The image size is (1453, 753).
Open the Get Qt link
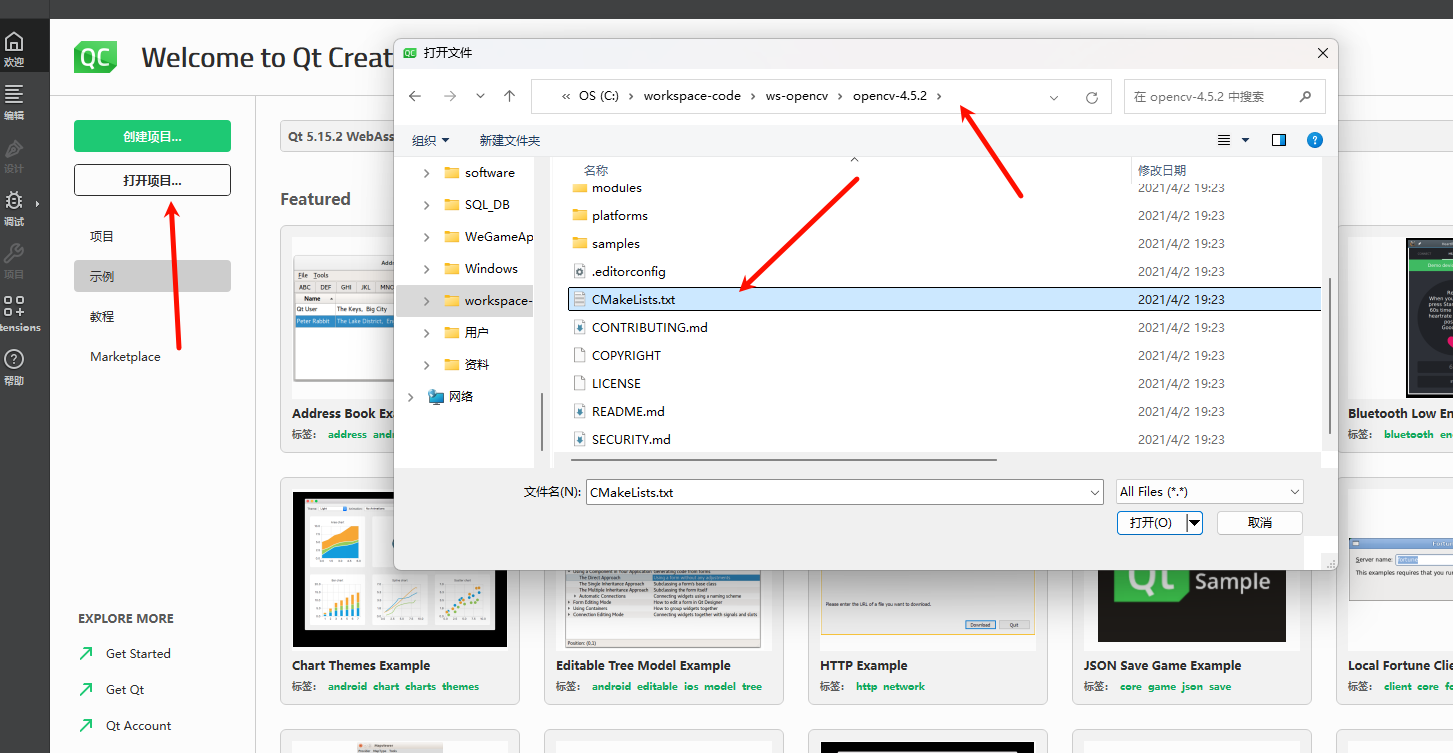(125, 690)
